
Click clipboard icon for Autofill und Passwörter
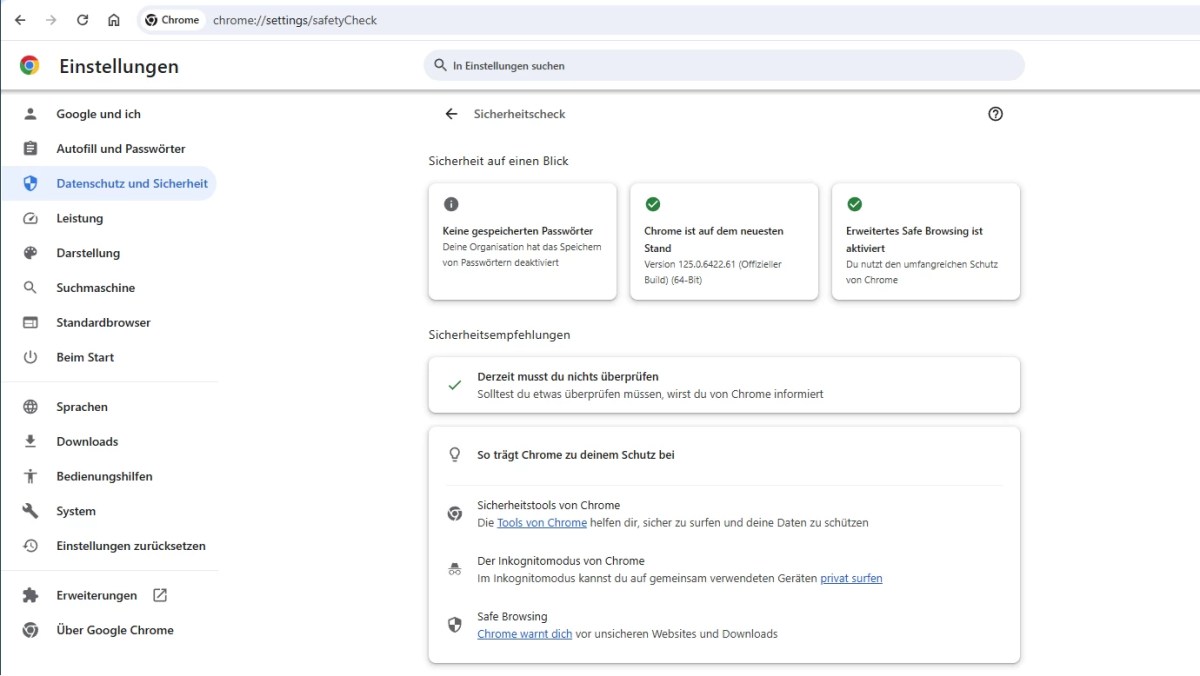[30, 149]
